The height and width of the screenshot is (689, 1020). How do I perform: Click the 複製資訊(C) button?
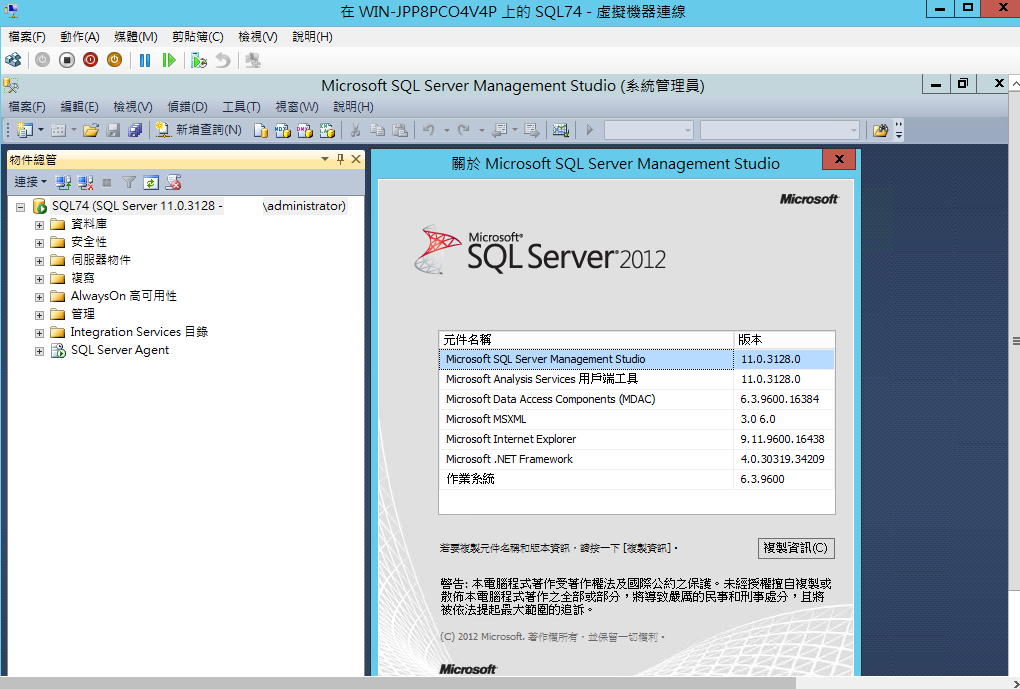click(x=796, y=548)
